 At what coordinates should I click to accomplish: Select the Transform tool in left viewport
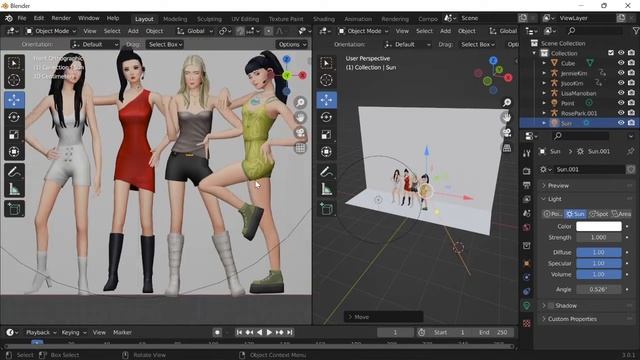pos(14,152)
